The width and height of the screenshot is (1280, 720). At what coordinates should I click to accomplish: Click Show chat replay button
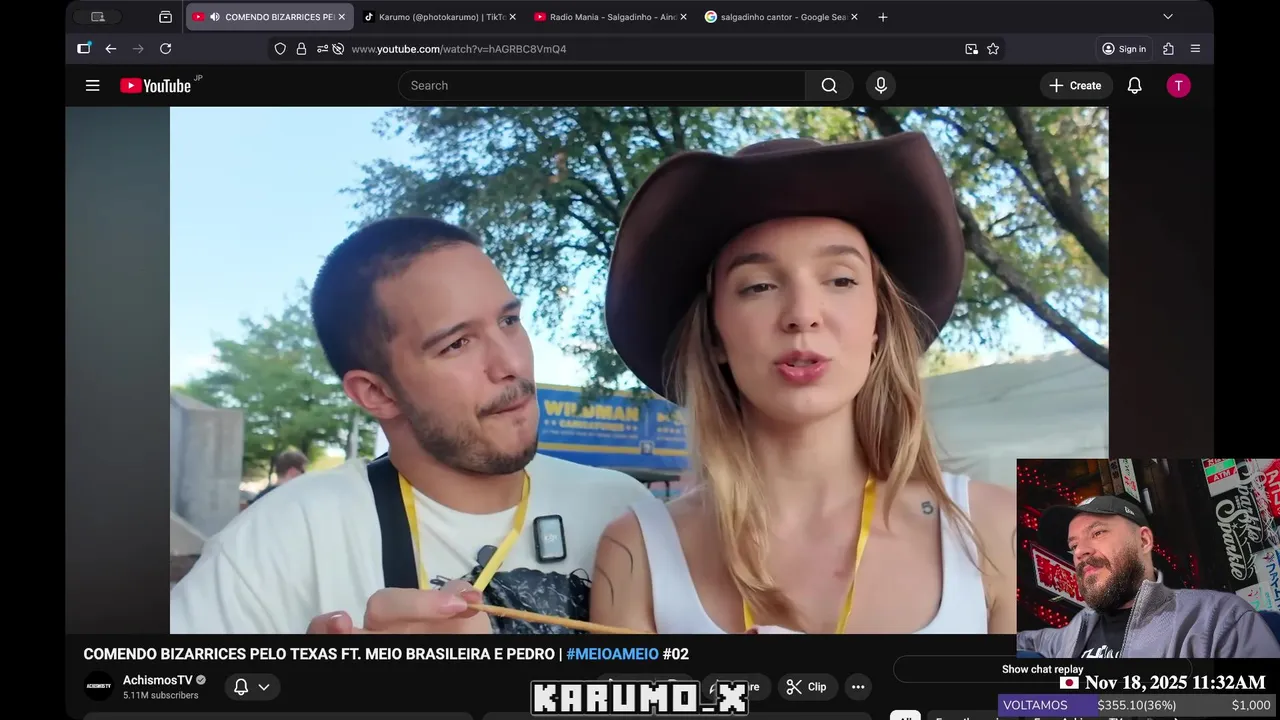coord(1042,669)
